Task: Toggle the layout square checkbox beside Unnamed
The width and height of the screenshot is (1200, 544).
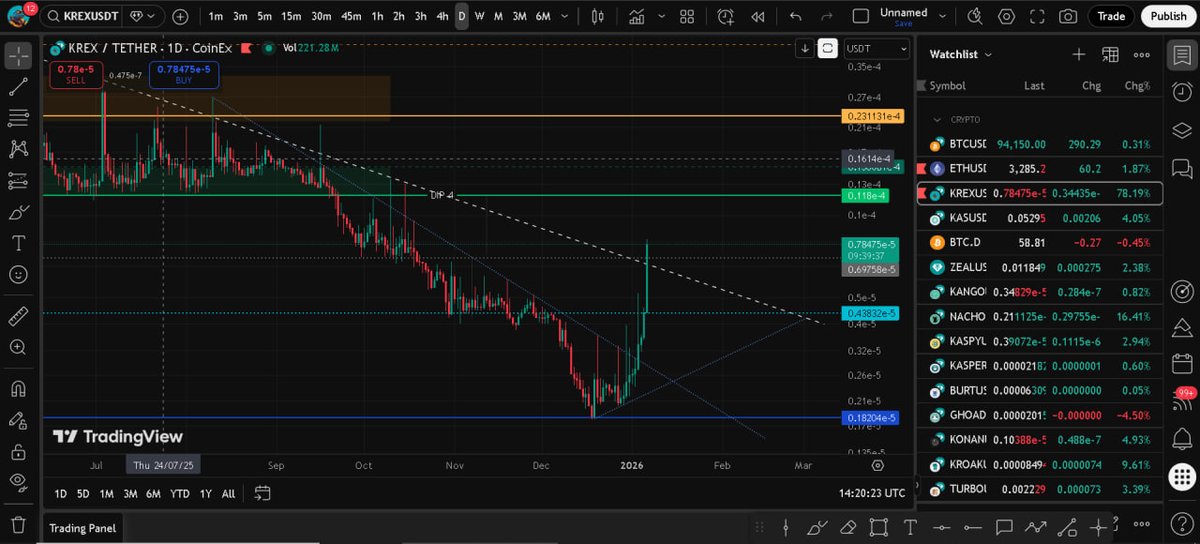Action: click(860, 16)
